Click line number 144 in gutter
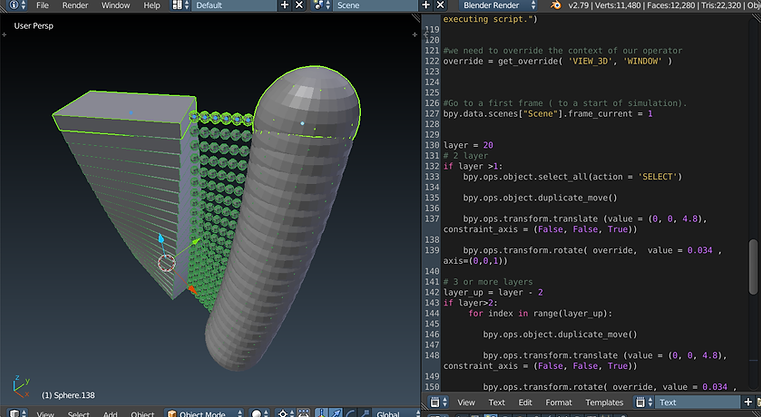 pos(432,313)
